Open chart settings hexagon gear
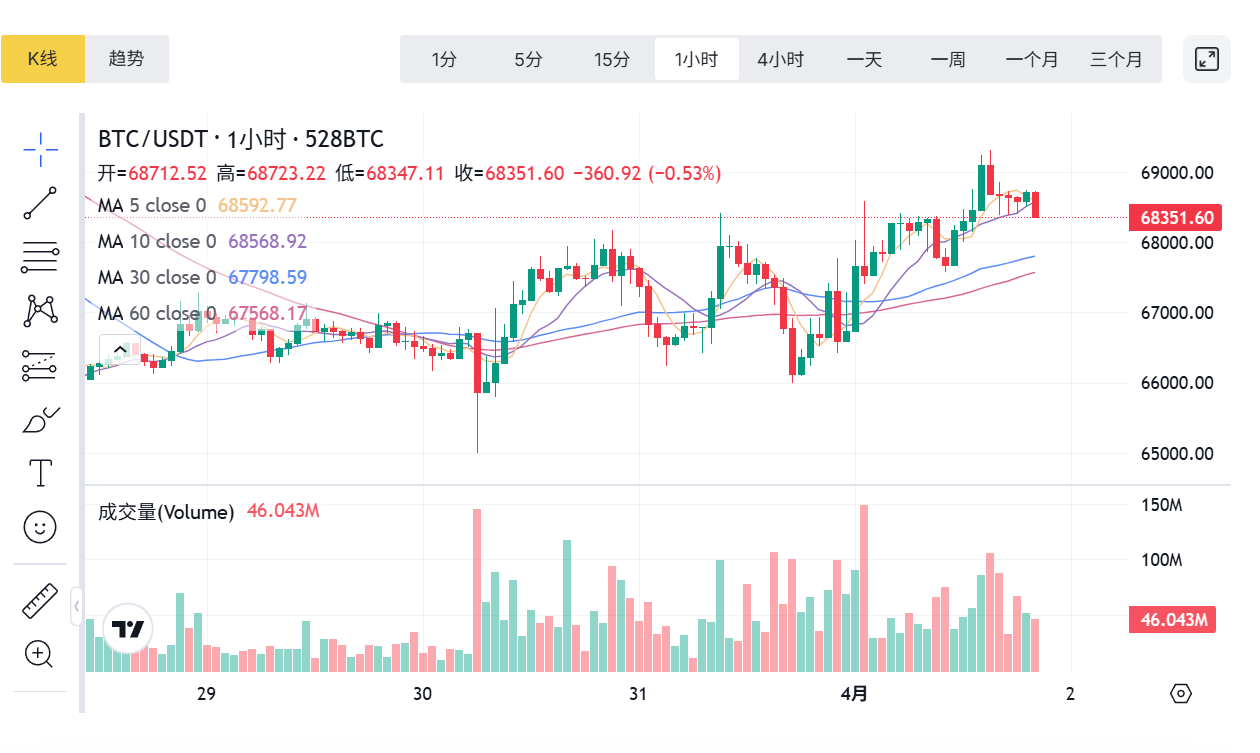The height and width of the screenshot is (753, 1260). [1182, 693]
